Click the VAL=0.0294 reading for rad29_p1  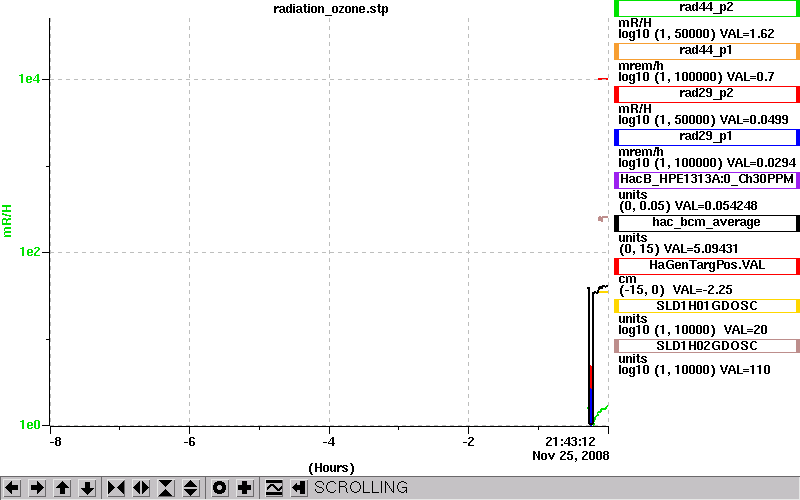click(761, 163)
